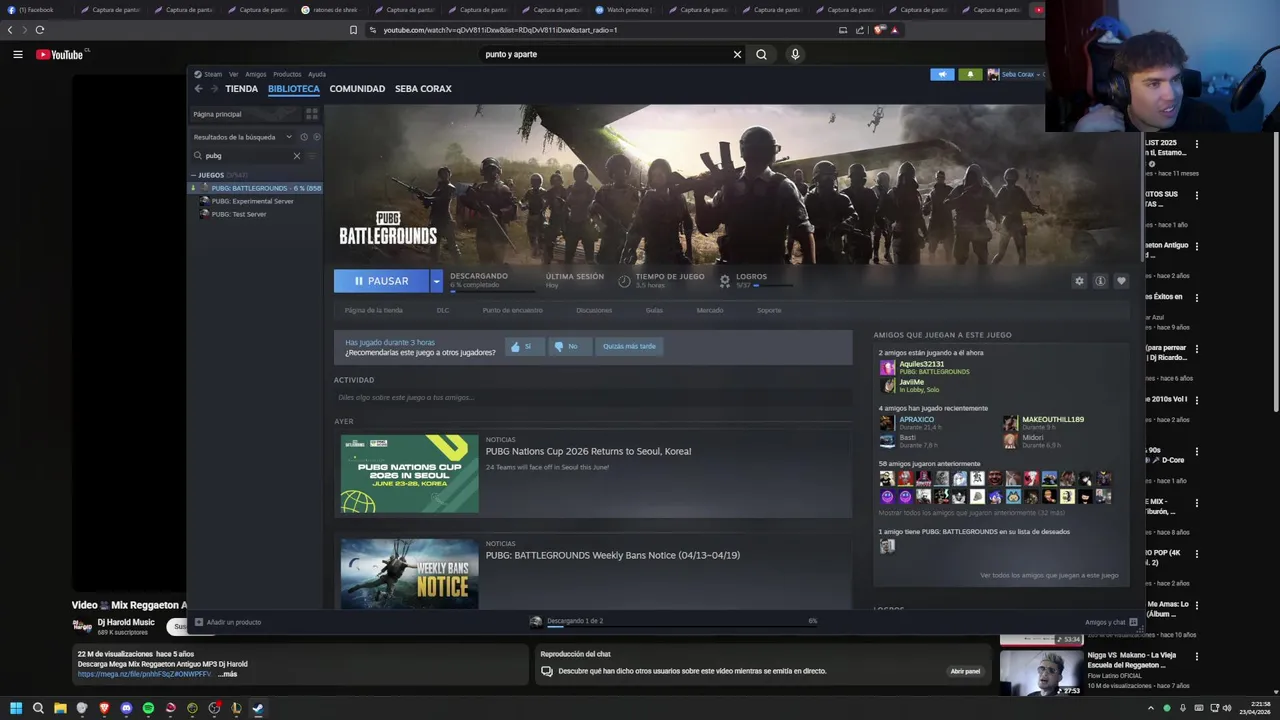Open YouTube hamburger menu
The height and width of the screenshot is (720, 1280).
[17, 54]
